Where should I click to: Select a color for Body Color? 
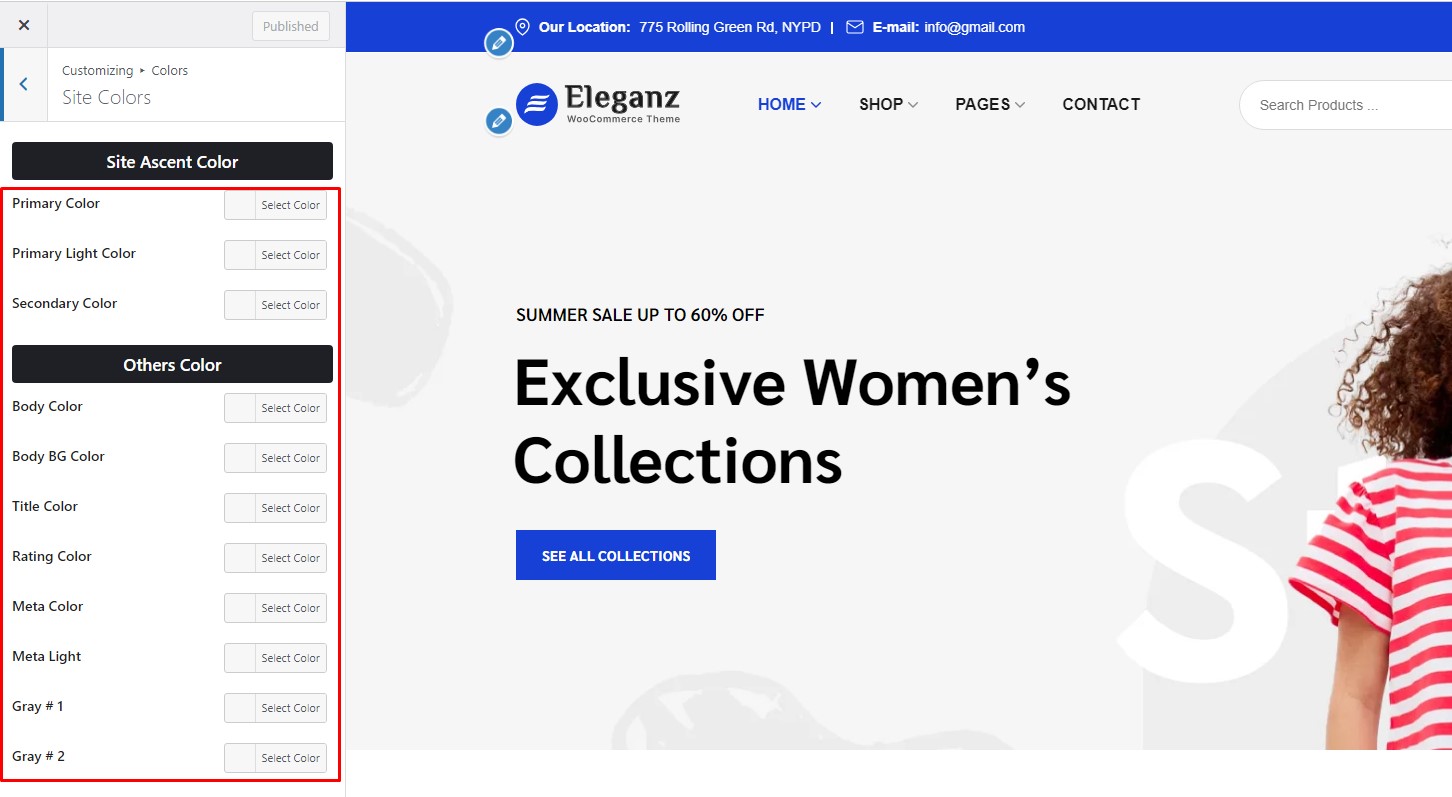(x=275, y=408)
